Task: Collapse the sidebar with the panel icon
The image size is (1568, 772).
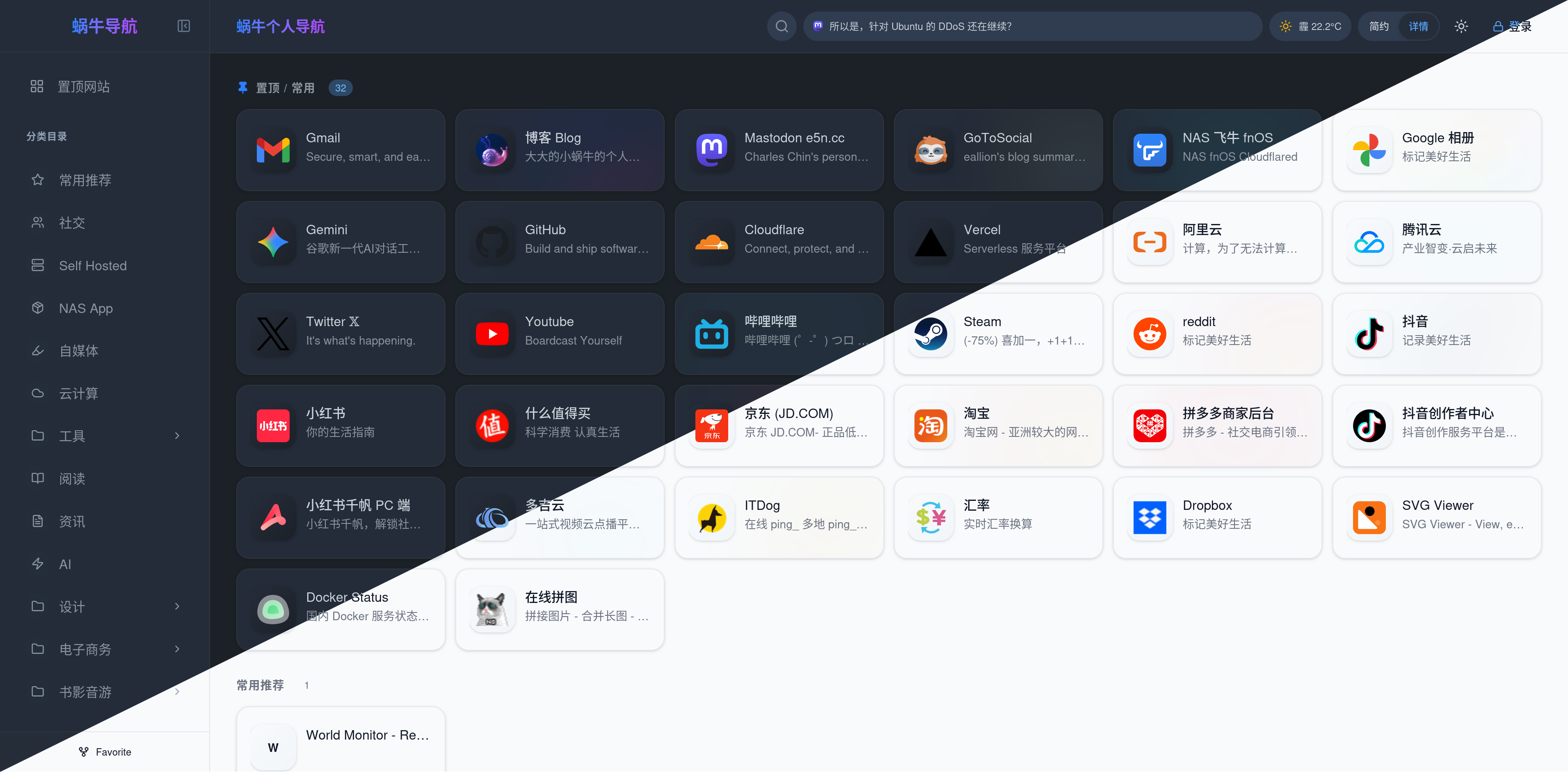Action: [183, 26]
